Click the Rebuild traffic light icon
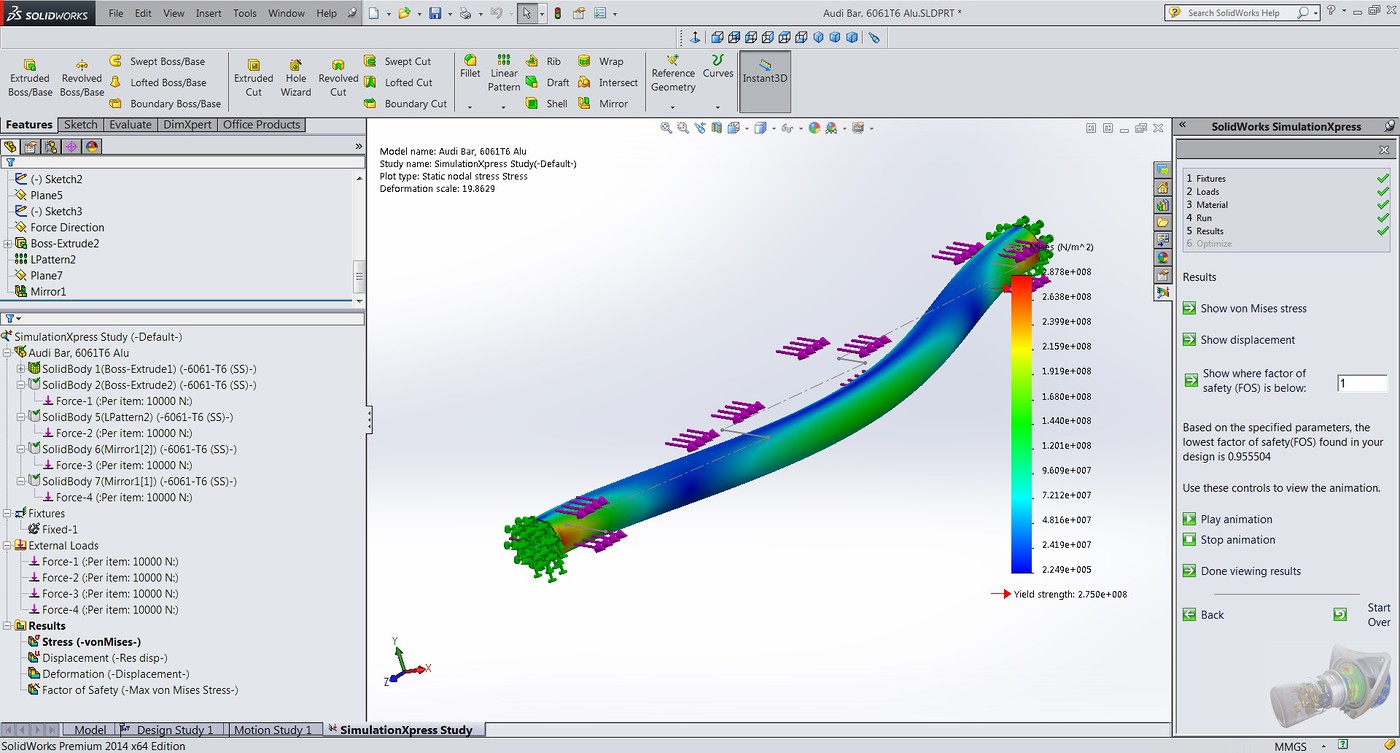This screenshot has width=1400, height=753. (557, 13)
